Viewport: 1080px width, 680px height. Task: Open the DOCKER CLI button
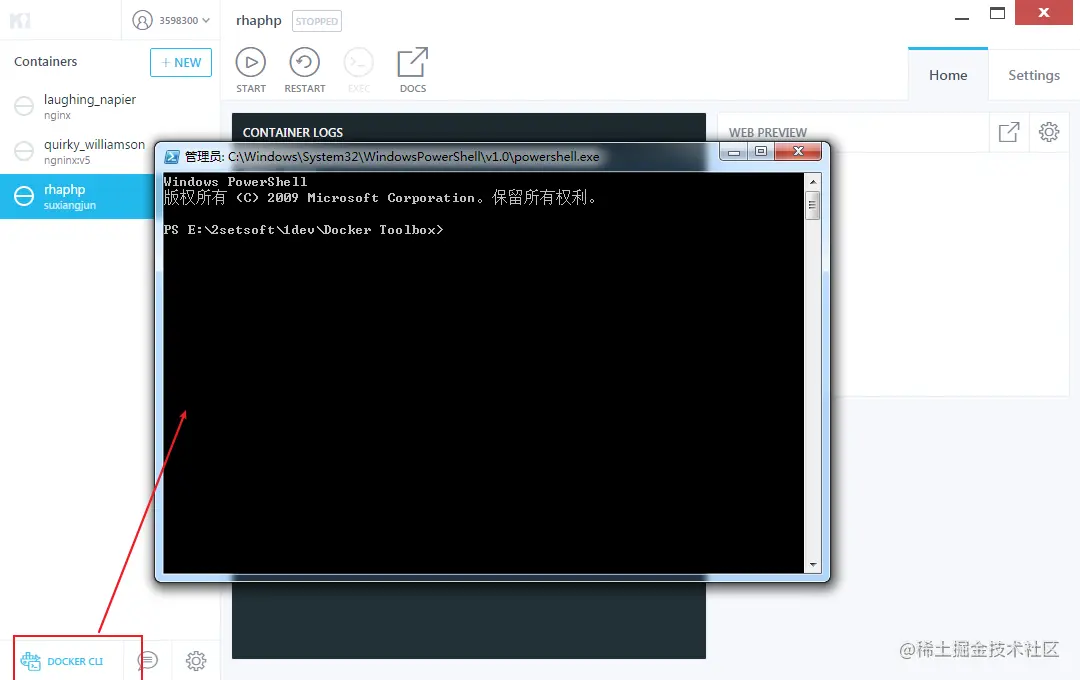pos(62,661)
